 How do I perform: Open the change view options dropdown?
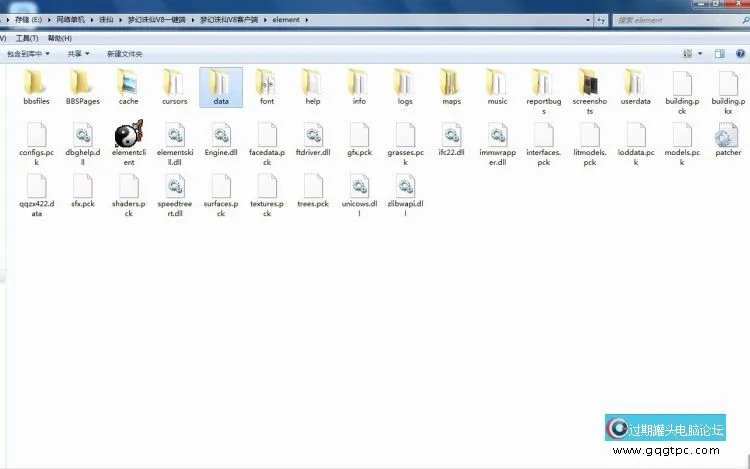(700, 53)
